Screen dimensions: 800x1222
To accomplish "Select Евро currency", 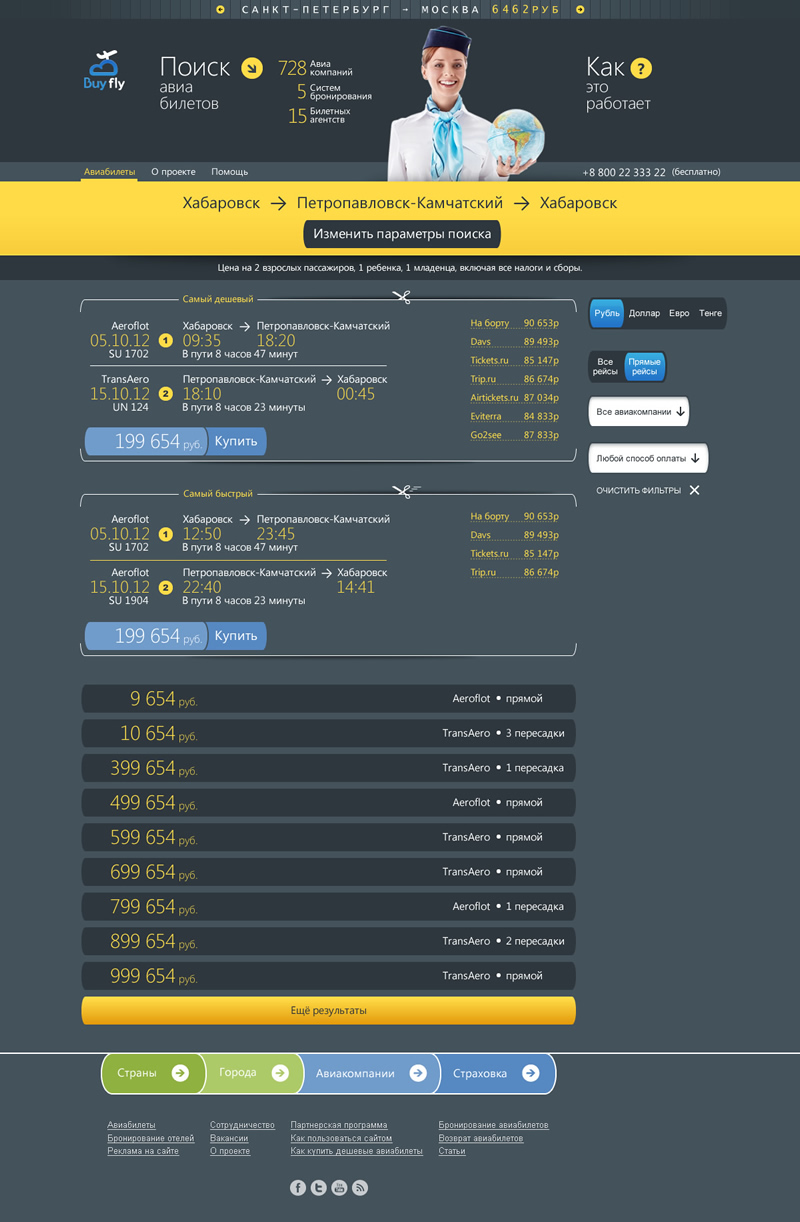I will point(679,313).
